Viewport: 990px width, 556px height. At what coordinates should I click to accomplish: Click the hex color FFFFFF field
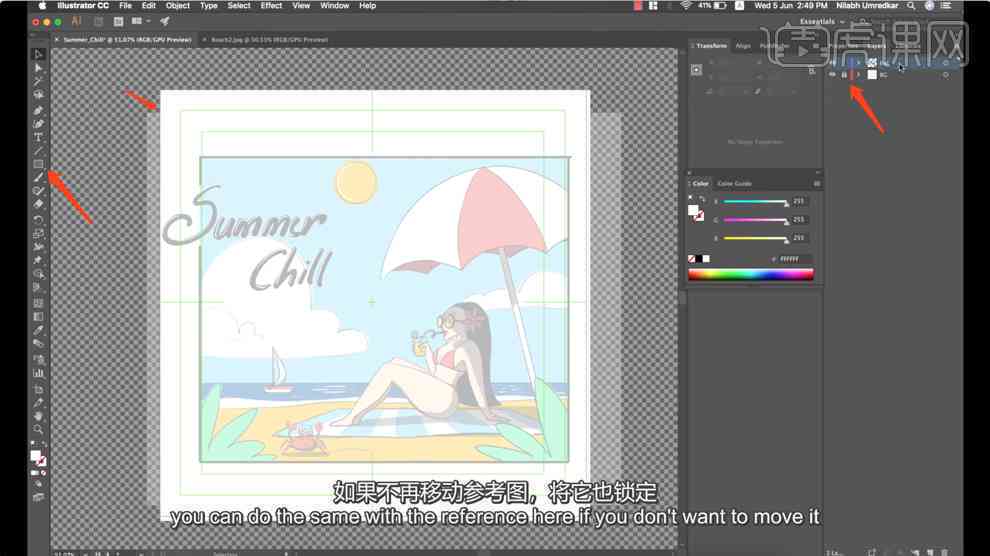[794, 259]
